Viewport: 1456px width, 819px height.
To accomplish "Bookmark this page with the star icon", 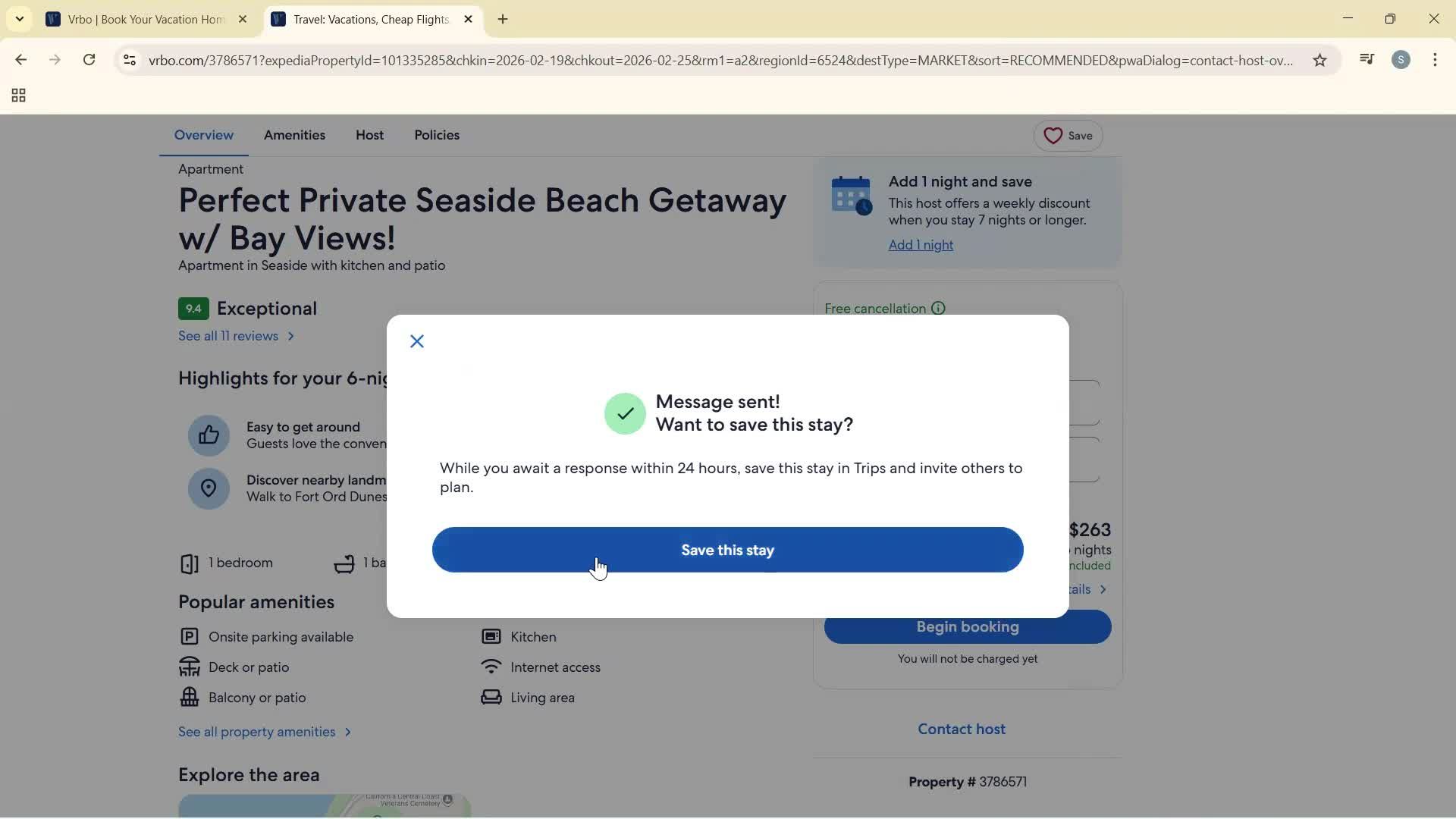I will click(1319, 60).
